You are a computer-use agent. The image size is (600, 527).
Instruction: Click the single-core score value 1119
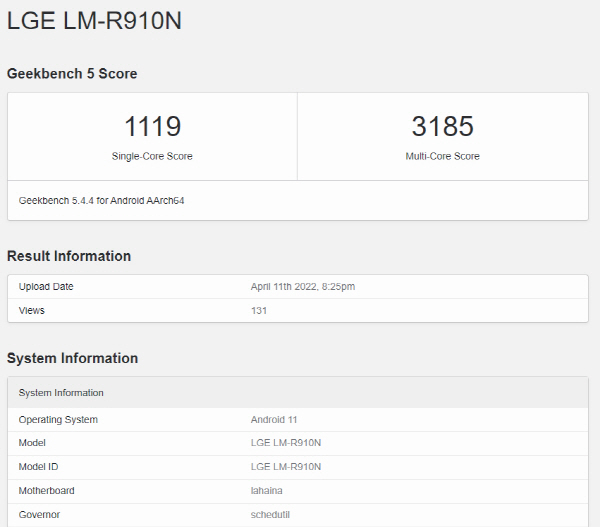point(152,126)
